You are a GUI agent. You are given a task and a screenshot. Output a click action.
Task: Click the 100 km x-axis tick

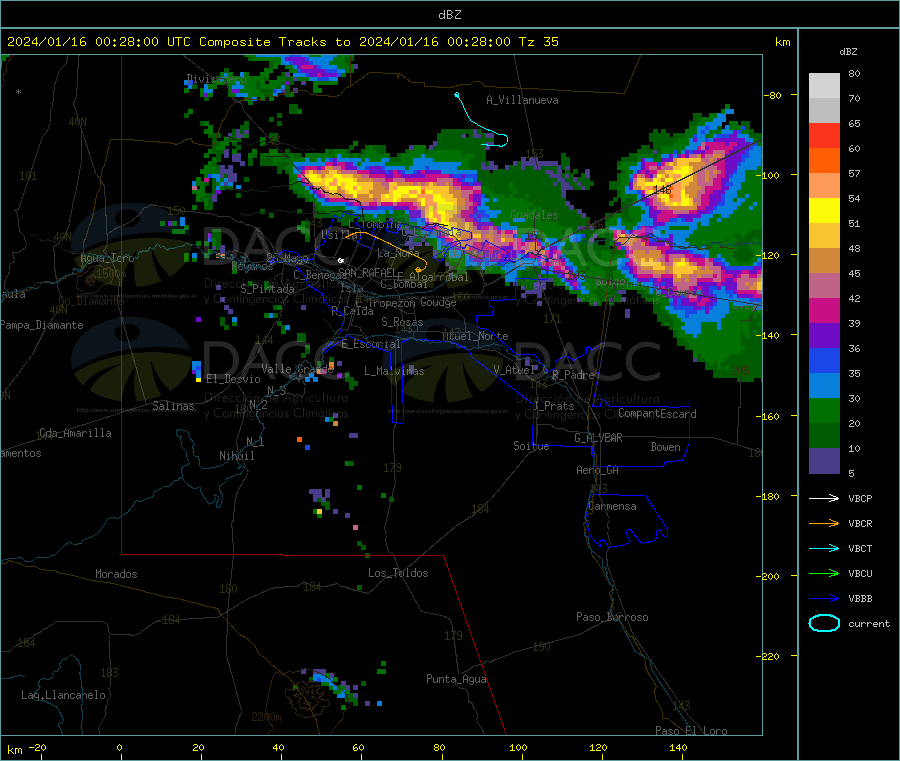pos(518,747)
